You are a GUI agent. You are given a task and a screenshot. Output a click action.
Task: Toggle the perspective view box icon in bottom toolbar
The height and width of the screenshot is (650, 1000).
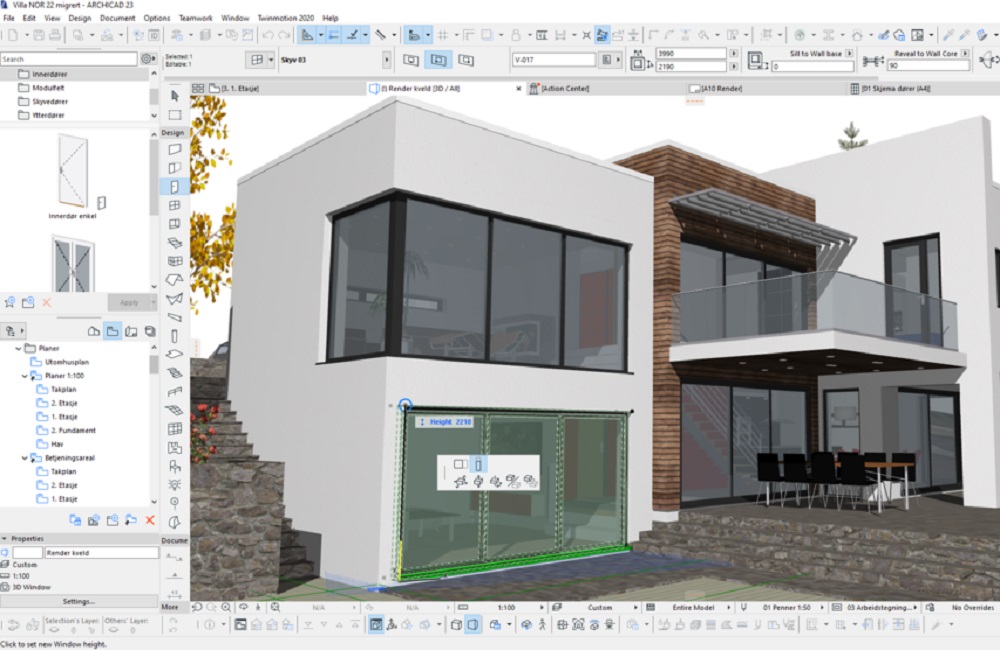click(x=473, y=625)
